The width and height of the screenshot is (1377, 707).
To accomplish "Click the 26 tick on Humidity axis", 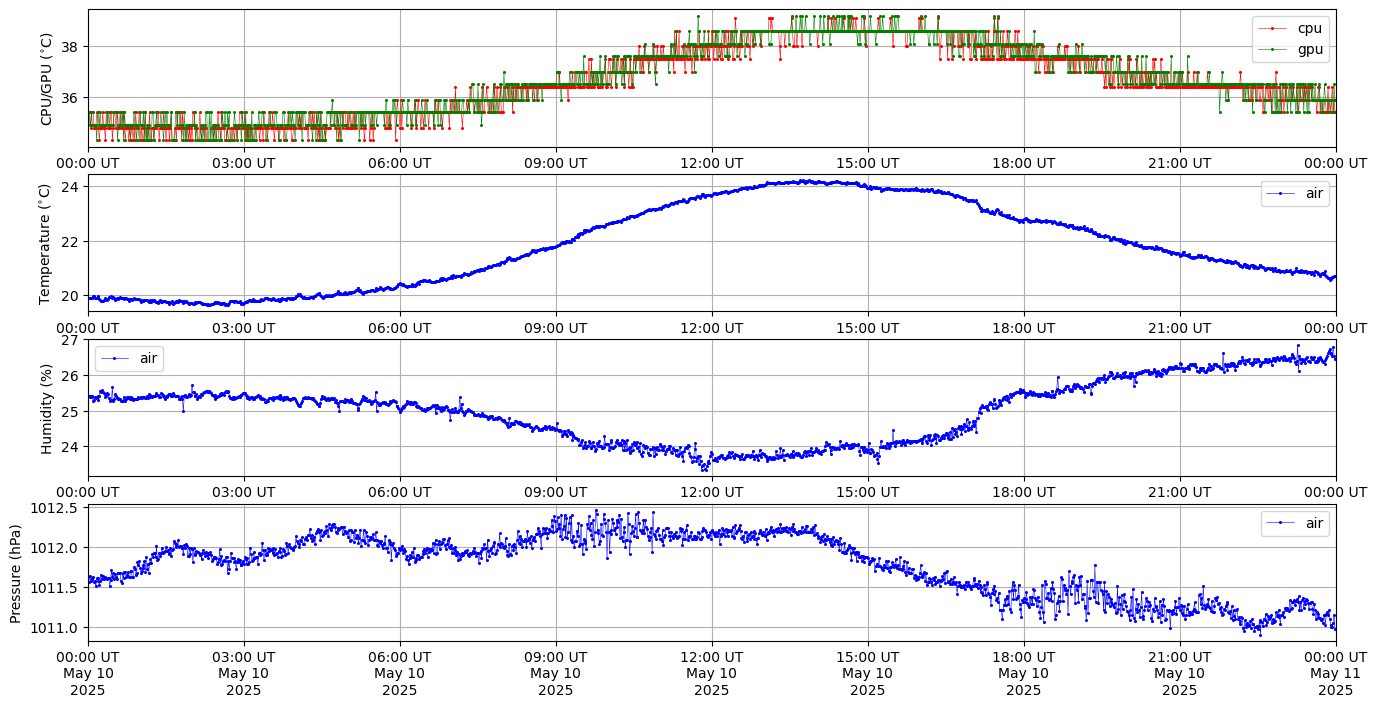I will coord(72,375).
